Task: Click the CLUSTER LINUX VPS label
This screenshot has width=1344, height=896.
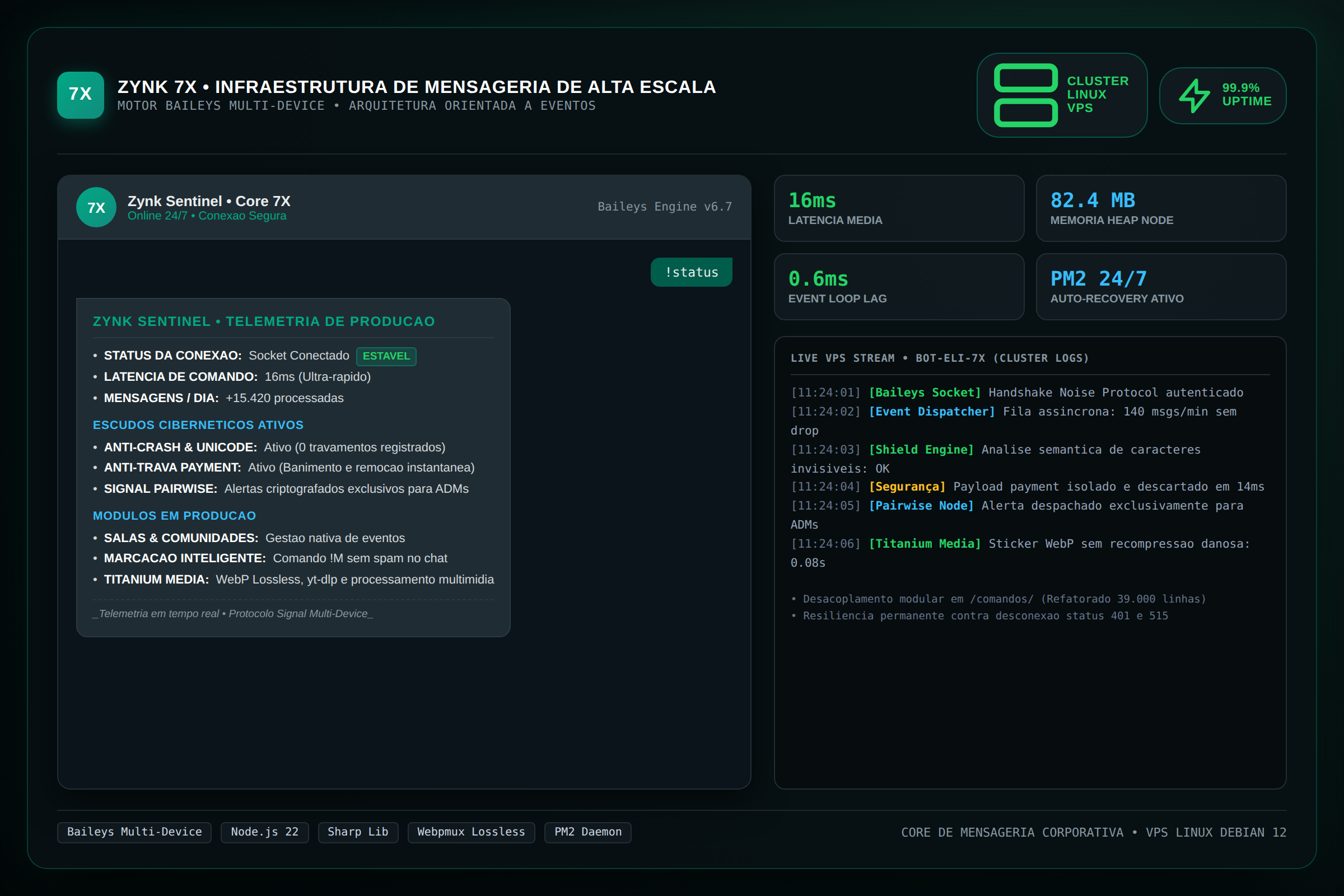Action: 1098,95
